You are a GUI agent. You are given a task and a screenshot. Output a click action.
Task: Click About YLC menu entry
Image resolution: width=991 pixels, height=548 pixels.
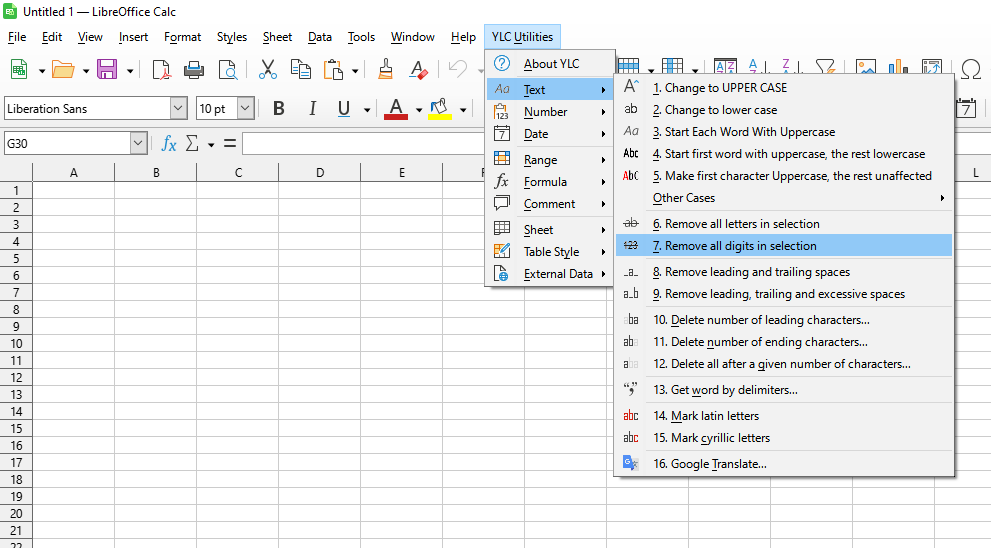551,64
